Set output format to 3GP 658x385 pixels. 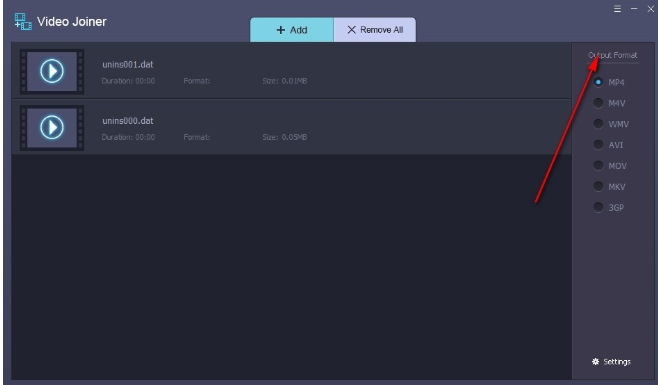point(608,207)
